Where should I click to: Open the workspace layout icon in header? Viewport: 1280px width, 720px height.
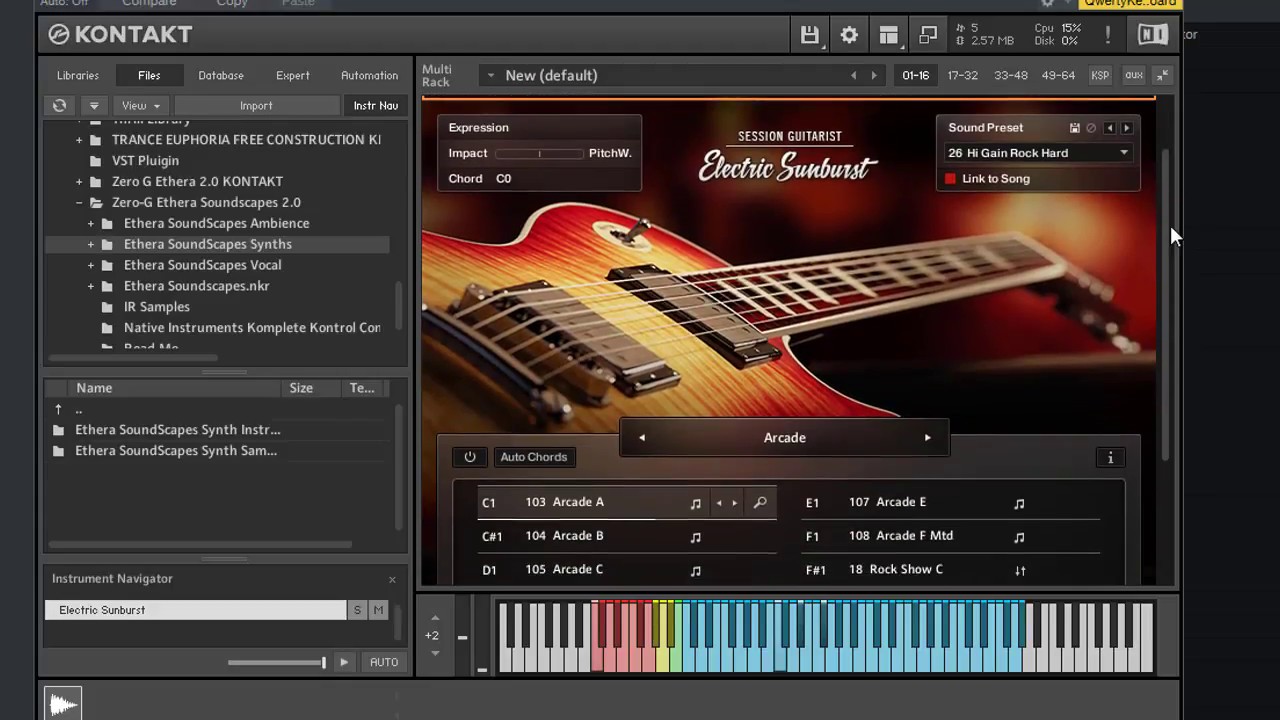[888, 35]
